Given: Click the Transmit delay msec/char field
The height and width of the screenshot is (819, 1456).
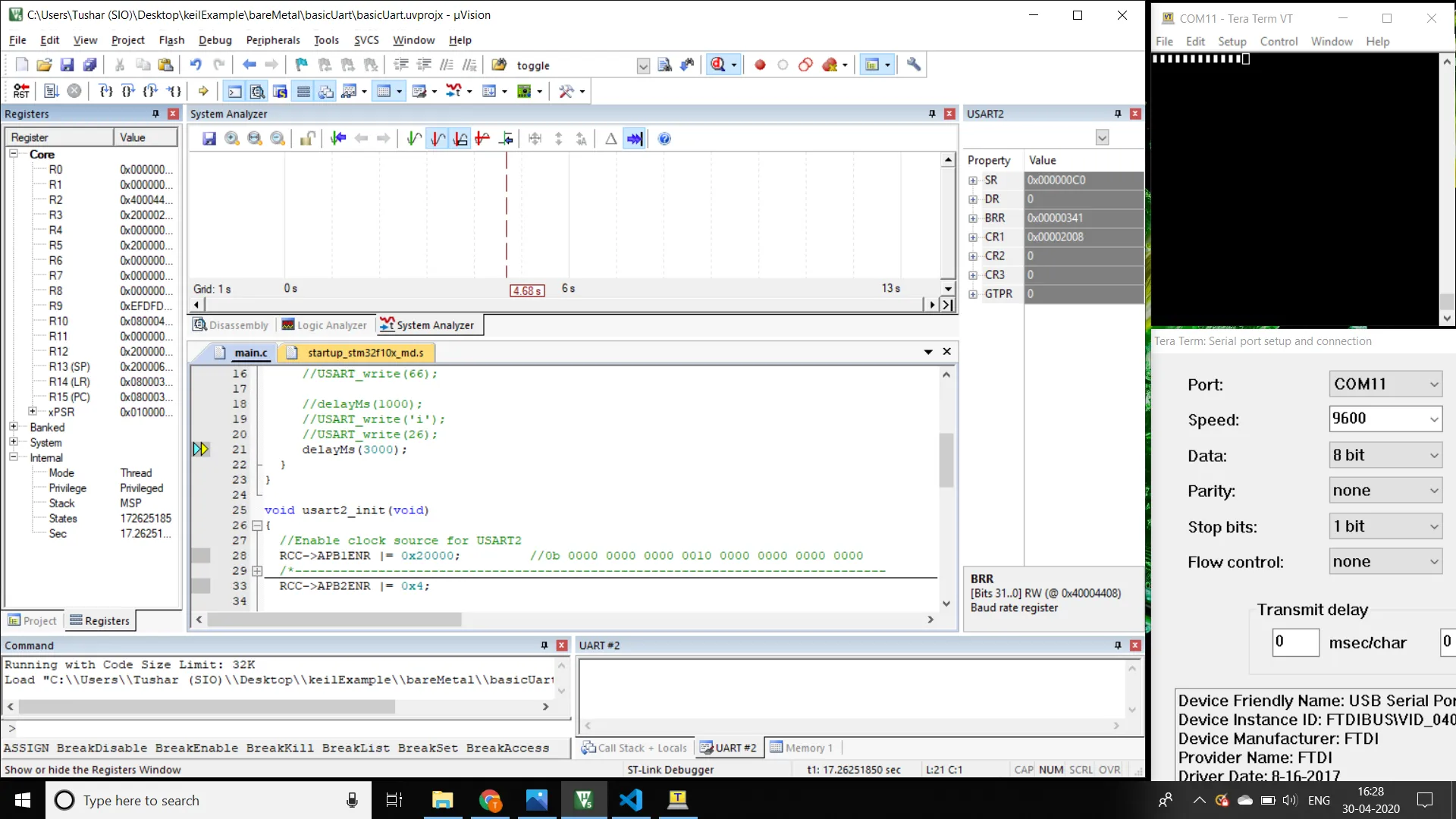Looking at the screenshot, I should tap(1295, 642).
